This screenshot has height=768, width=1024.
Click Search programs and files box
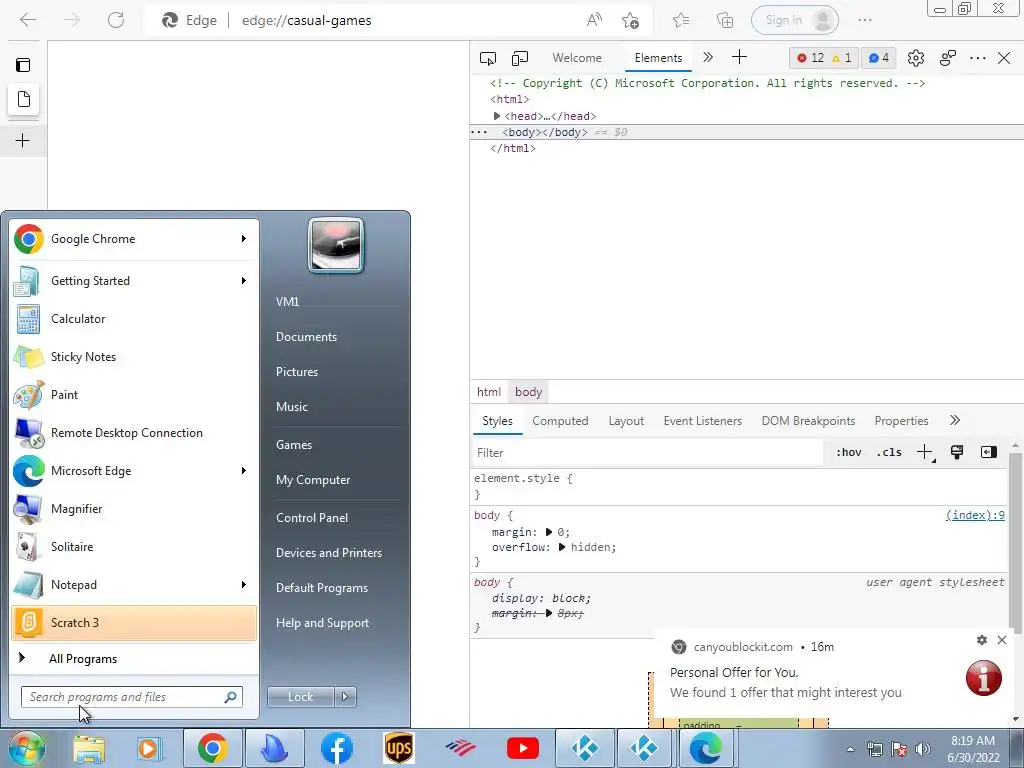(132, 697)
